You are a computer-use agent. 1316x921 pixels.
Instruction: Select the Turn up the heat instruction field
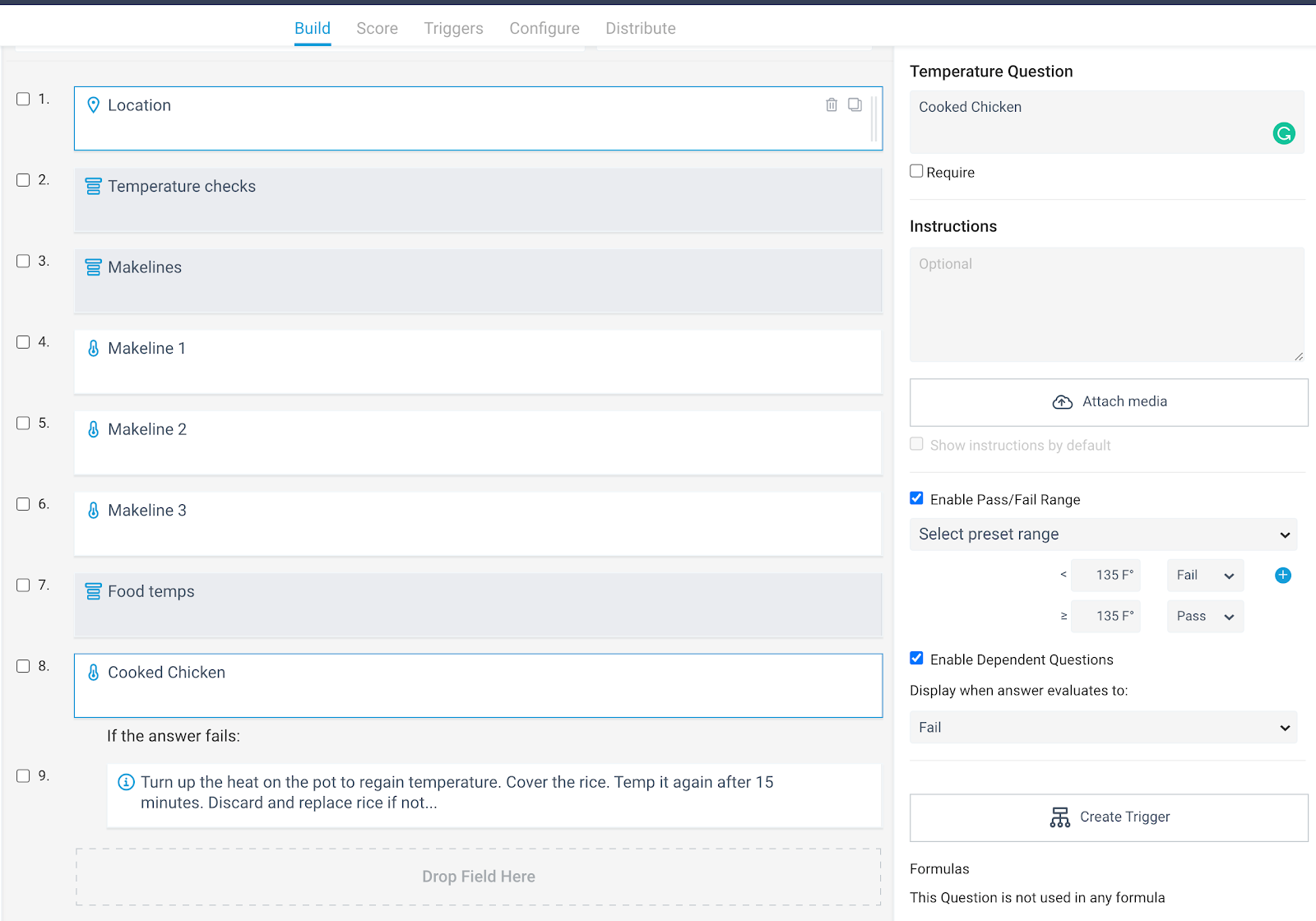tap(494, 795)
